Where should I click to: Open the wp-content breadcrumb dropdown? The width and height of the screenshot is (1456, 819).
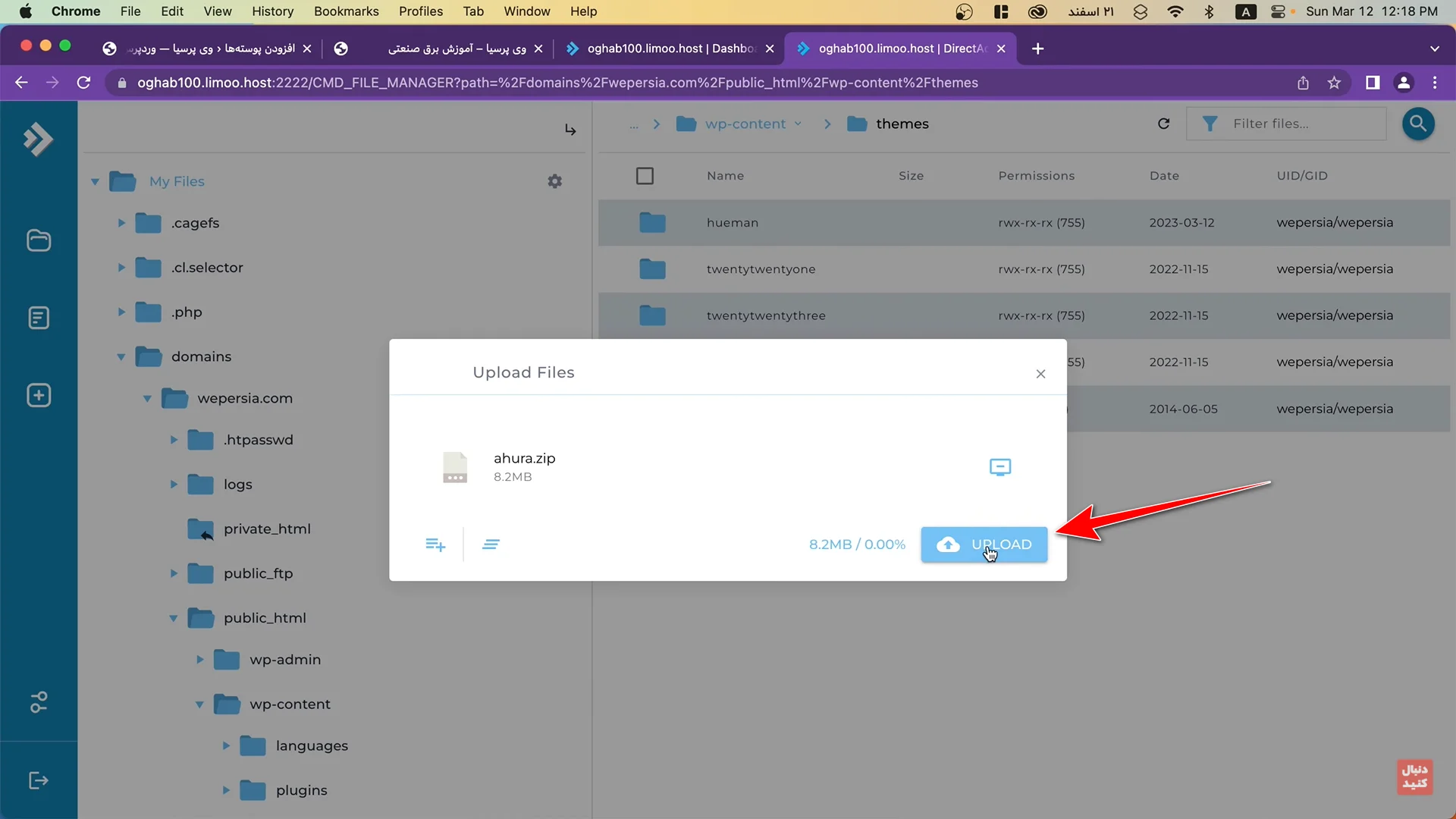798,124
